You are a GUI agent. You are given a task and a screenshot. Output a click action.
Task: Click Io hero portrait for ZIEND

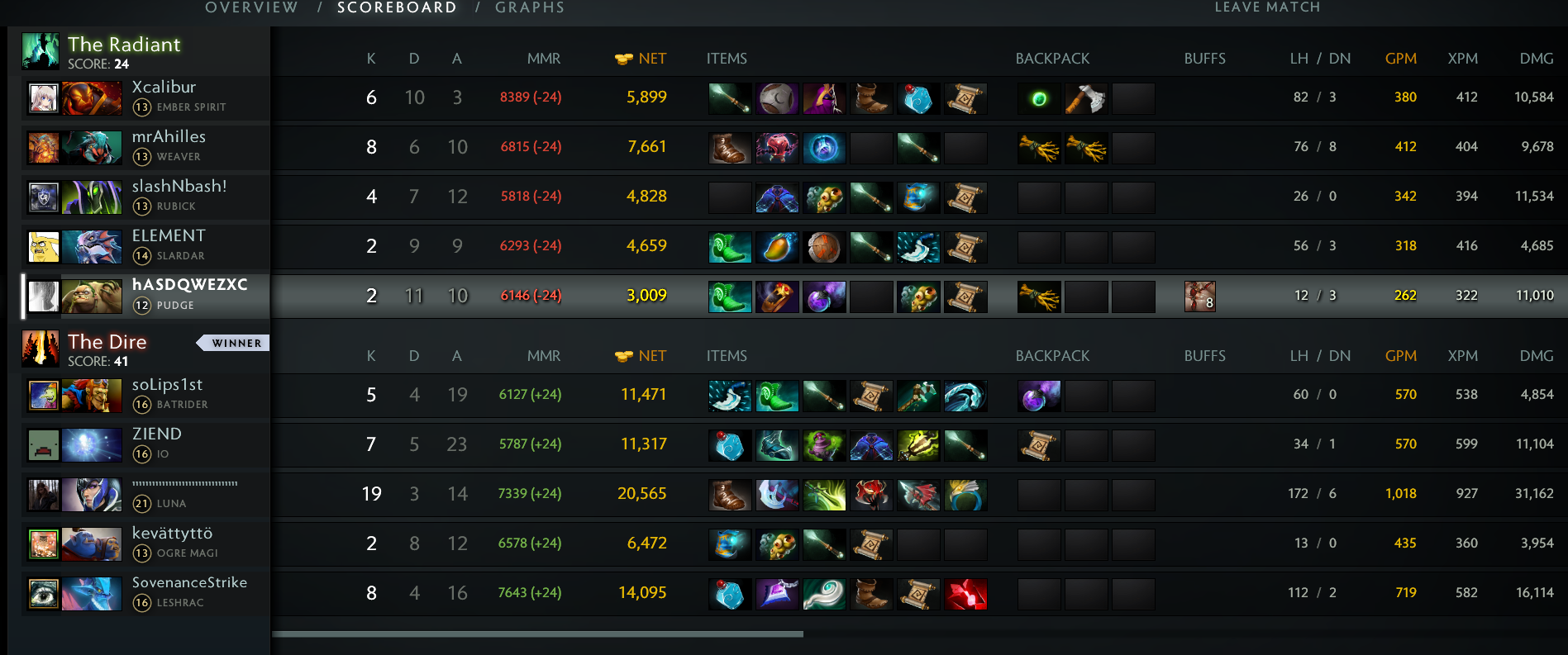92,445
